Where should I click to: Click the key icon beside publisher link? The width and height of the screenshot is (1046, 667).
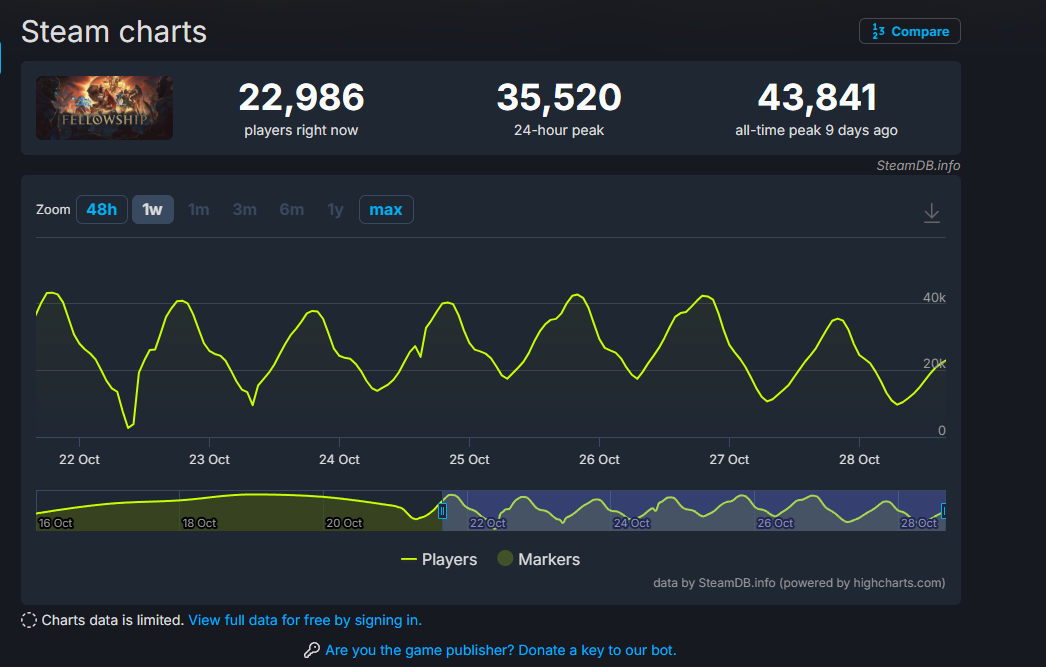(x=312, y=650)
